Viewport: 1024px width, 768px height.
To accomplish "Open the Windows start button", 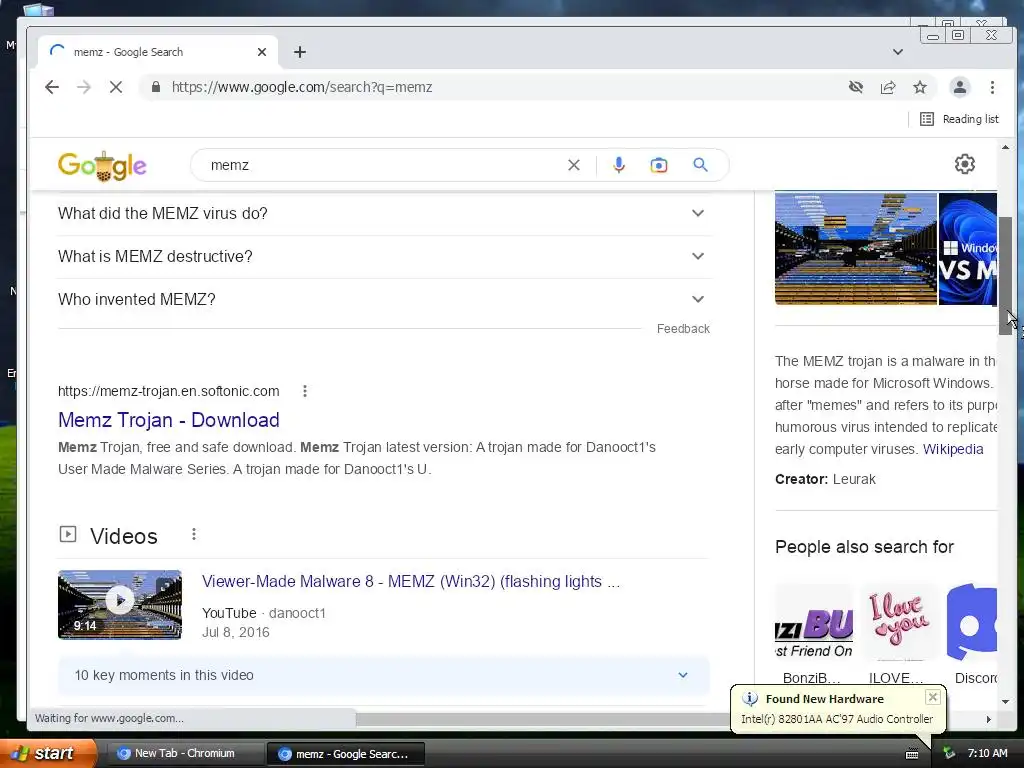I will coord(49,753).
